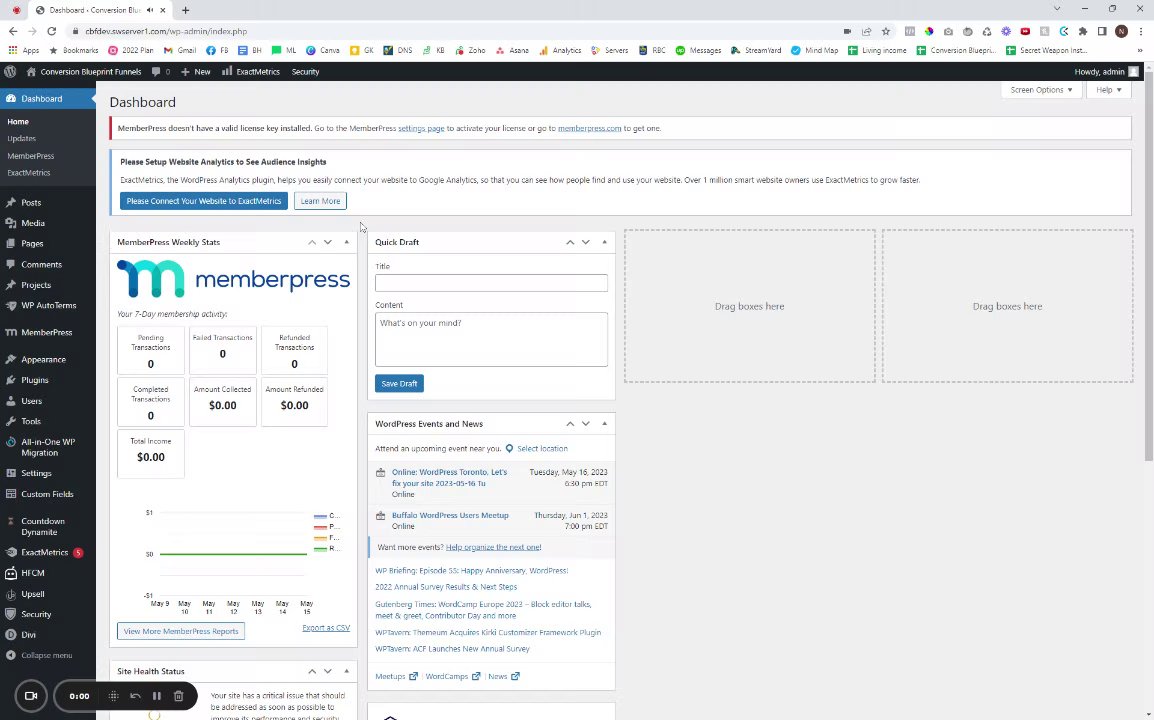Open MemberPress main sidebar menu
Image resolution: width=1154 pixels, height=720 pixels.
(48, 333)
